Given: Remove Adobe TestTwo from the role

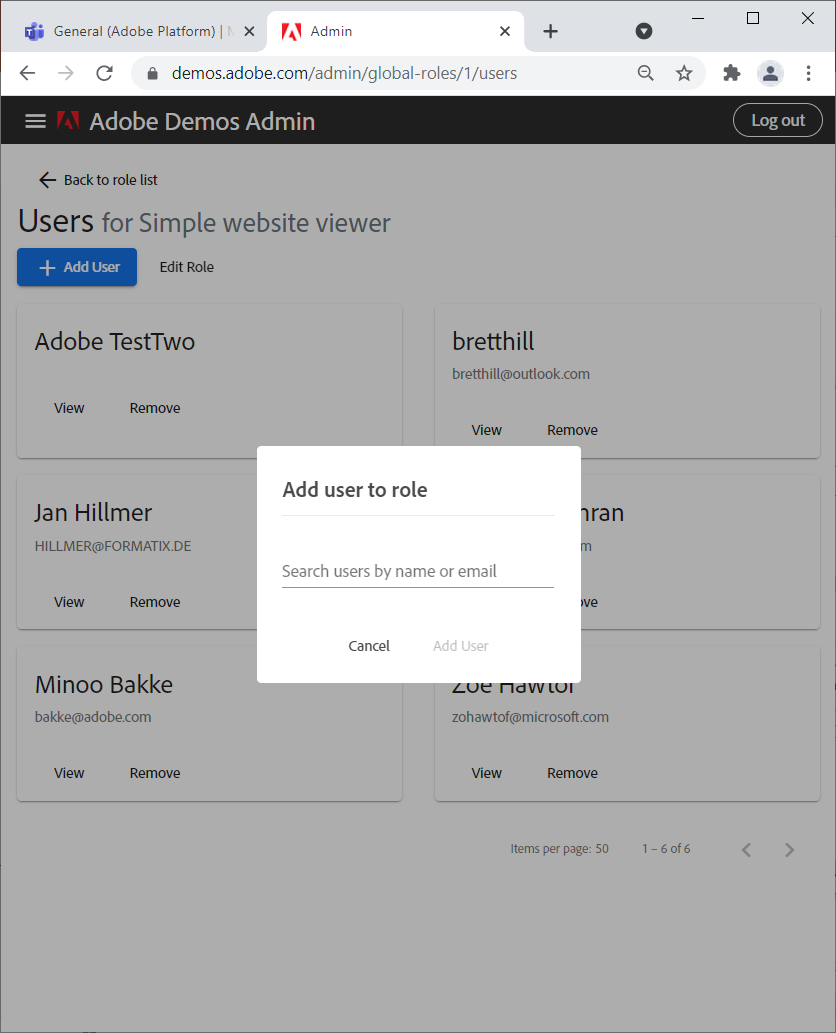Looking at the screenshot, I should pyautogui.click(x=155, y=408).
